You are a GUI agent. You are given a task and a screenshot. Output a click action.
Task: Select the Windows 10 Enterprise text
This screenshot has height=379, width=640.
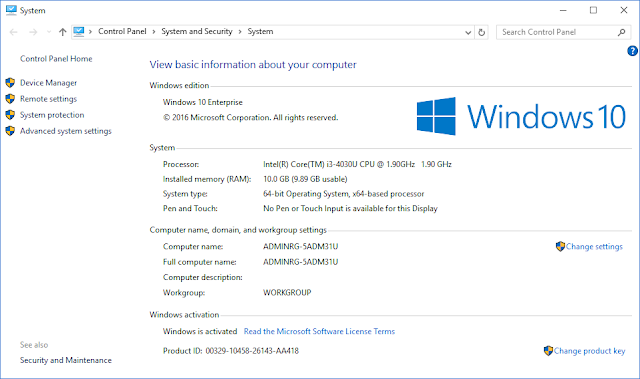(203, 102)
